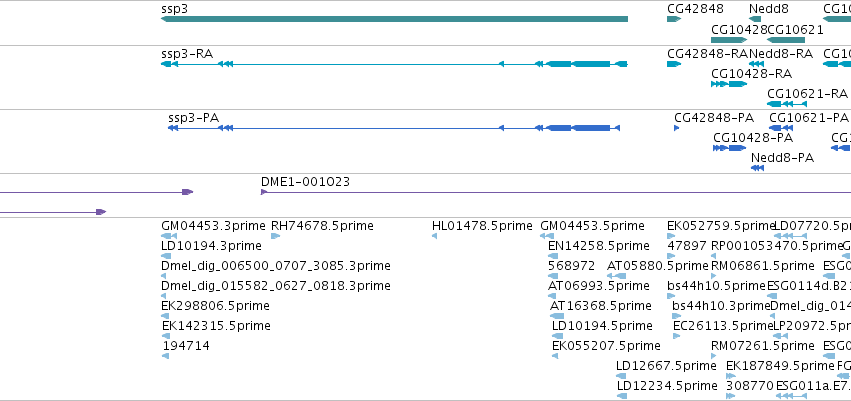Open the CG10621-PA protein label

click(809, 117)
